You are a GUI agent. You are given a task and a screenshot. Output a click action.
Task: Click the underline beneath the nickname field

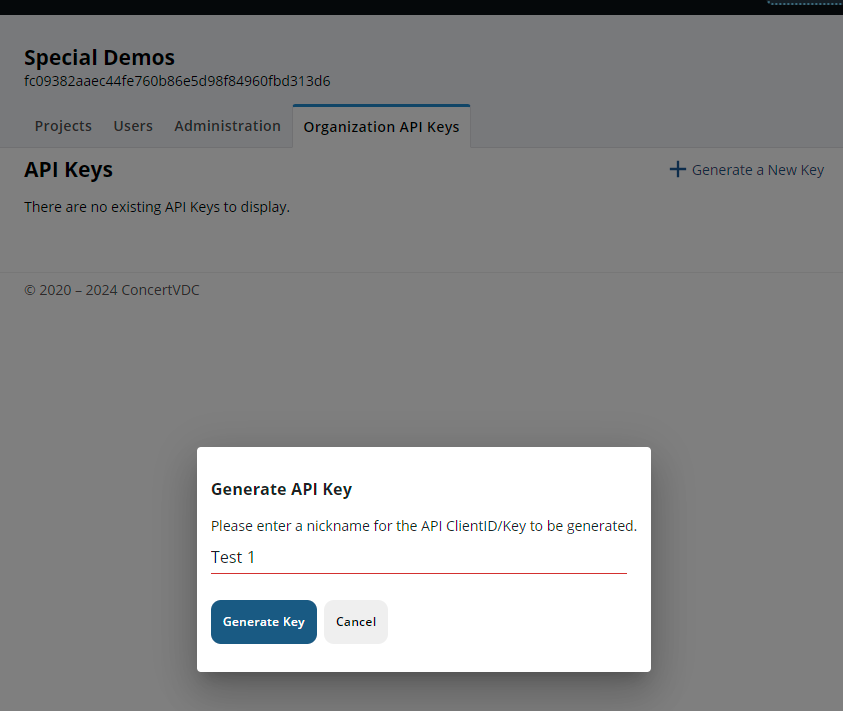(418, 573)
